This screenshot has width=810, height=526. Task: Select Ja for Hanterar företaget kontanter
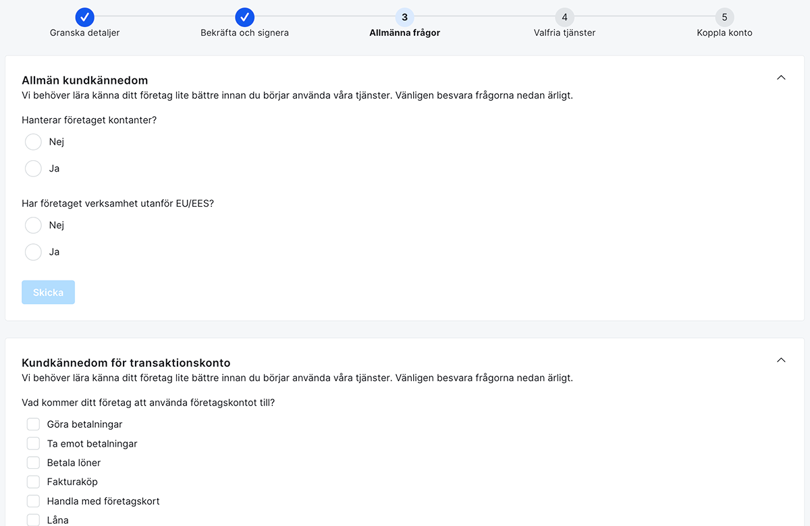pos(34,169)
